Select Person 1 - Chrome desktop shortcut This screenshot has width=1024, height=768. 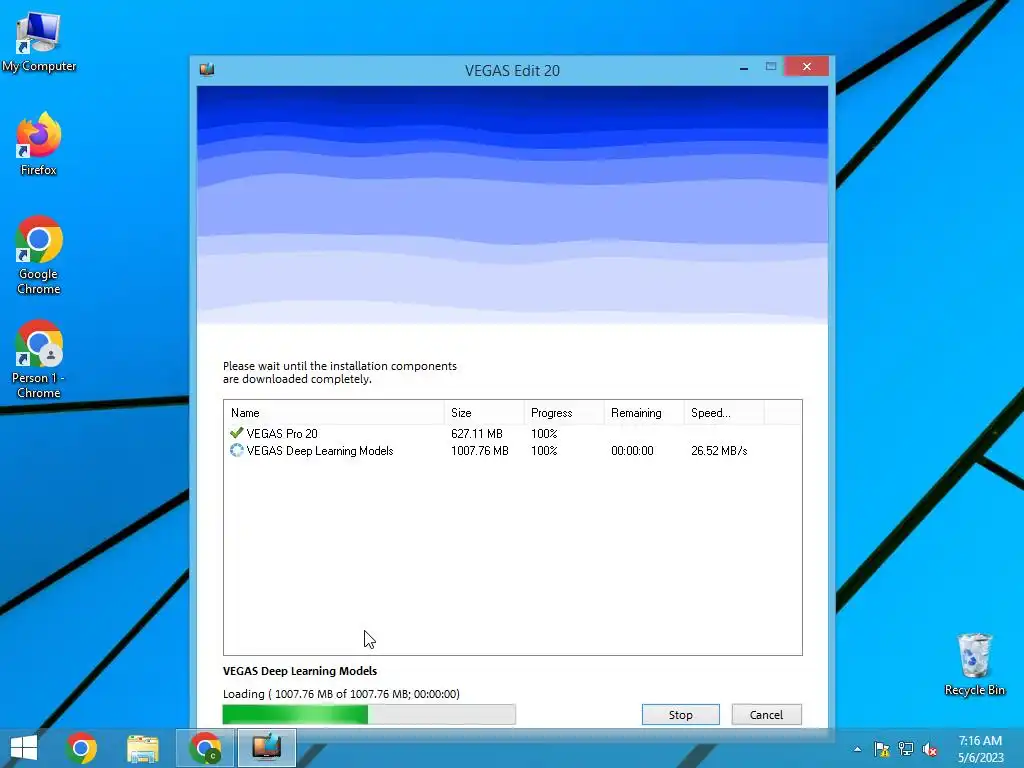pos(39,359)
